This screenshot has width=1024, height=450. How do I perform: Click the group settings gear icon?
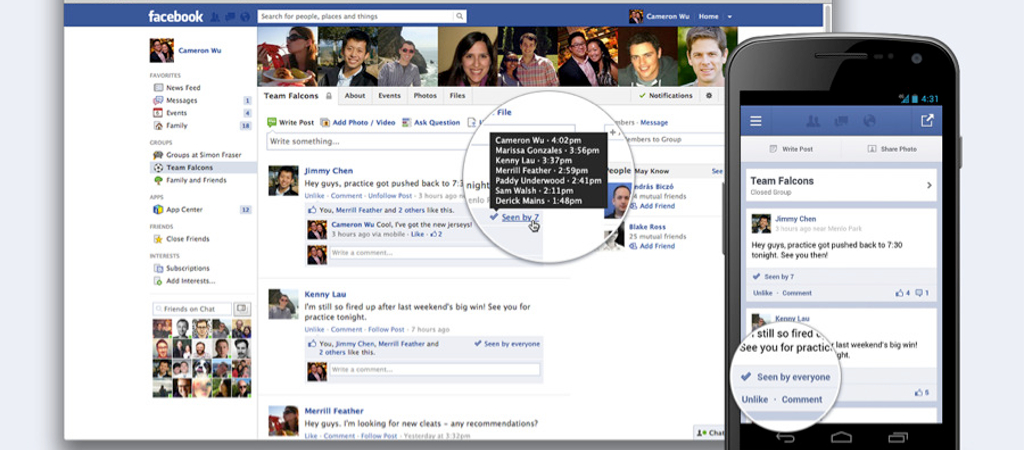tap(709, 95)
